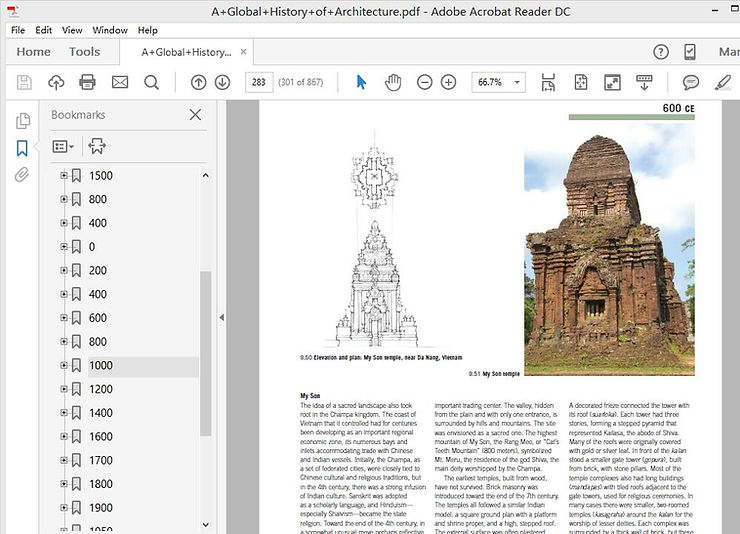Expand the 200 bookmark node
This screenshot has height=534, width=740.
[x=64, y=270]
